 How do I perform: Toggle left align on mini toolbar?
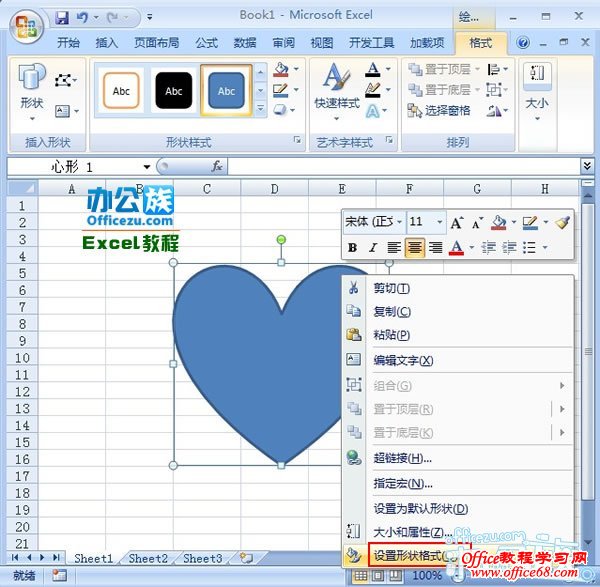(x=394, y=248)
